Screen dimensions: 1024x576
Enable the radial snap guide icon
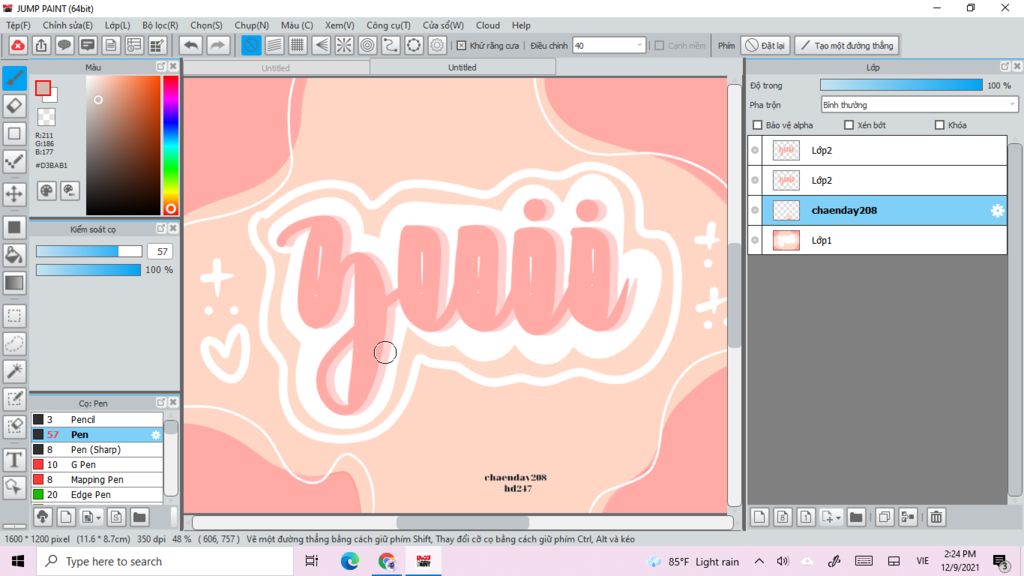click(x=344, y=45)
